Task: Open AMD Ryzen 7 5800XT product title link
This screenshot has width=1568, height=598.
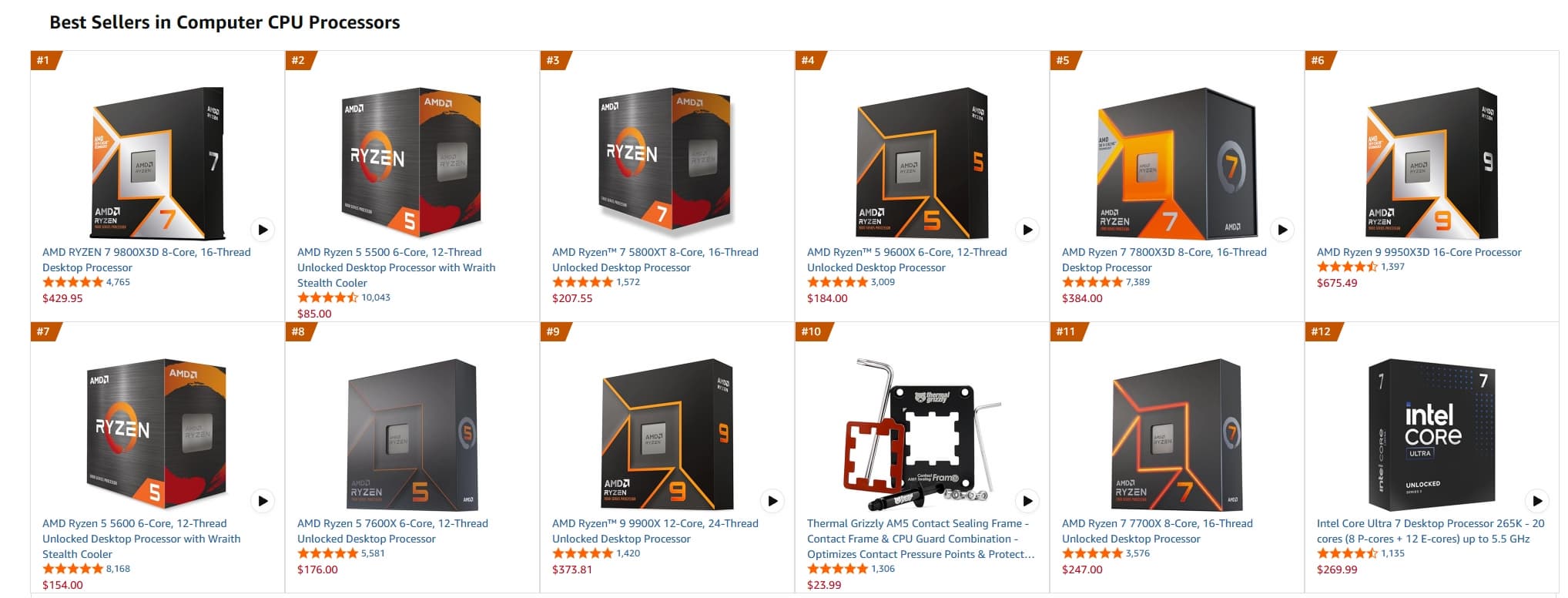Action: click(655, 260)
